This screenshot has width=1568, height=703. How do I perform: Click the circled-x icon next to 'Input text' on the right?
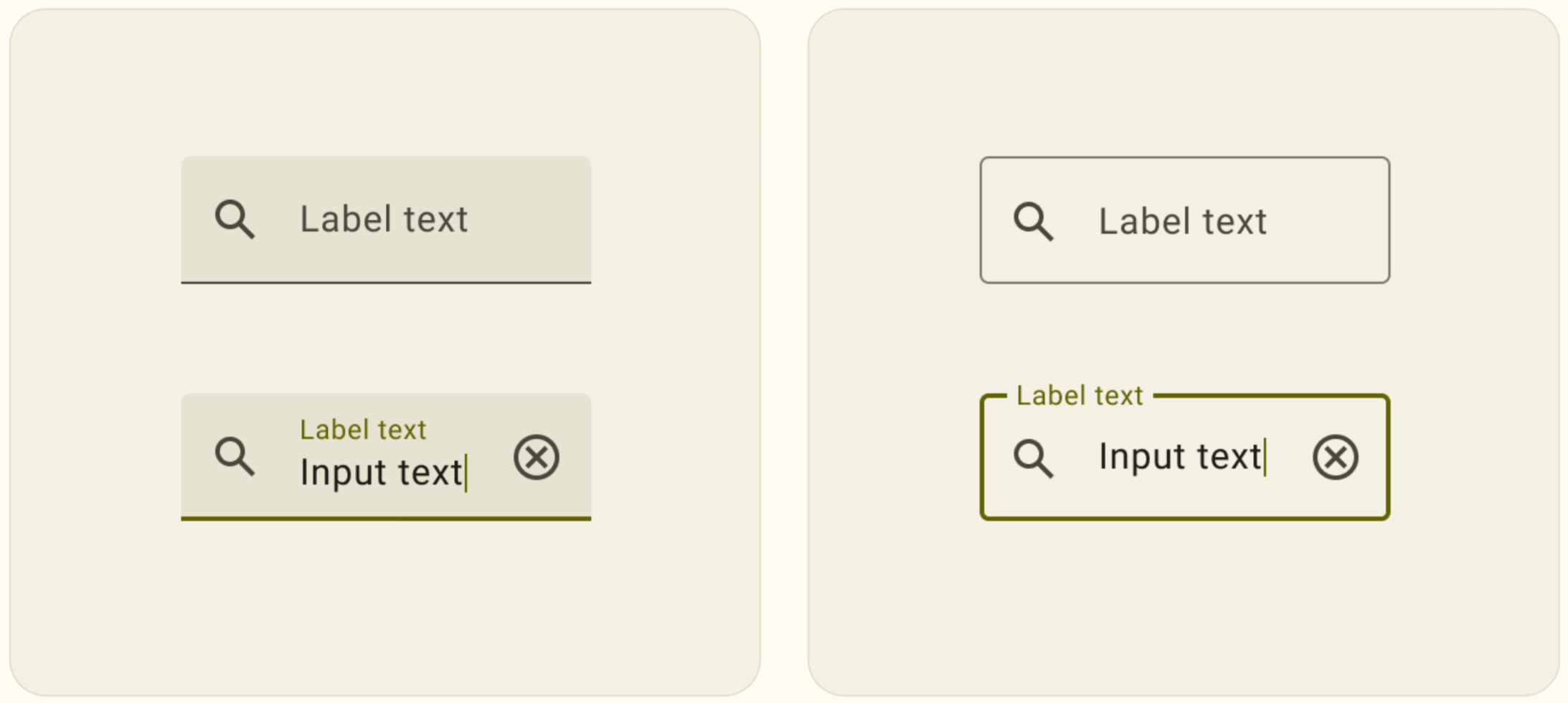point(1336,457)
